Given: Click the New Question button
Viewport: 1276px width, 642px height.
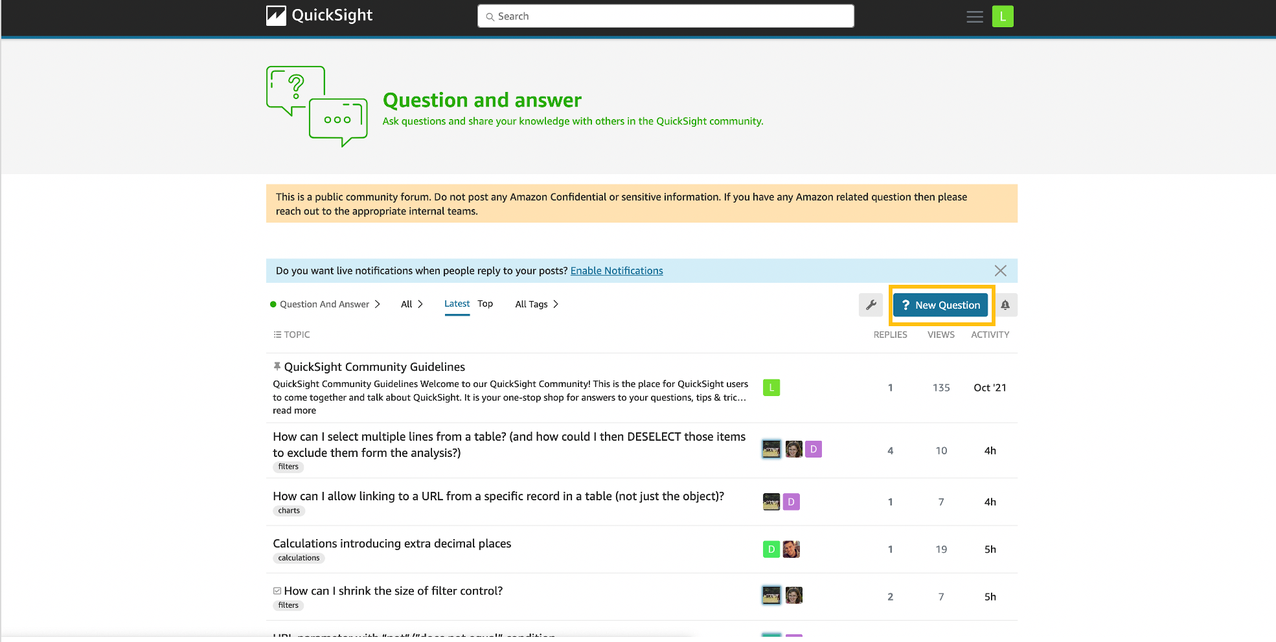Looking at the screenshot, I should point(940,305).
